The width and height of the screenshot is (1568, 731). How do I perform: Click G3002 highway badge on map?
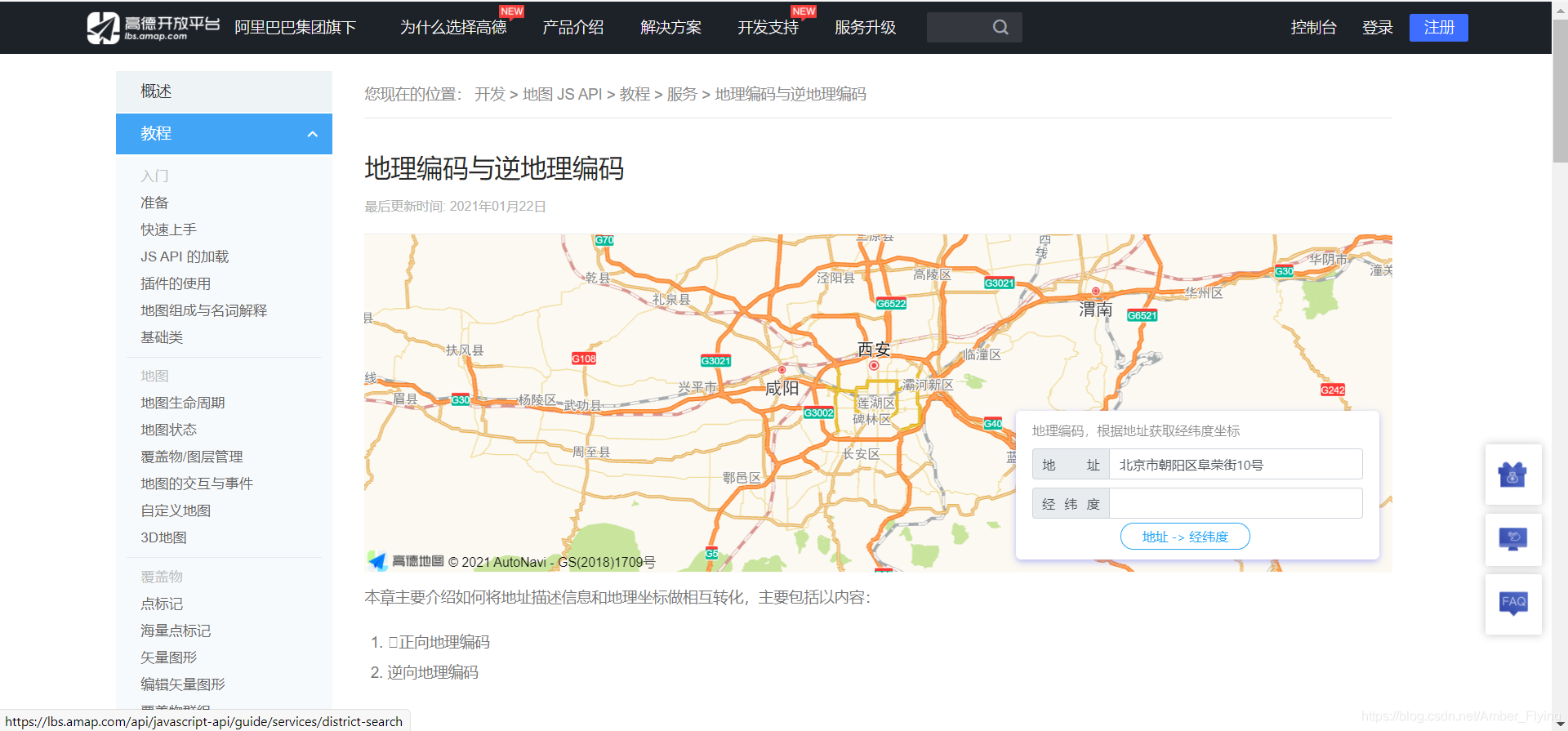pos(819,413)
